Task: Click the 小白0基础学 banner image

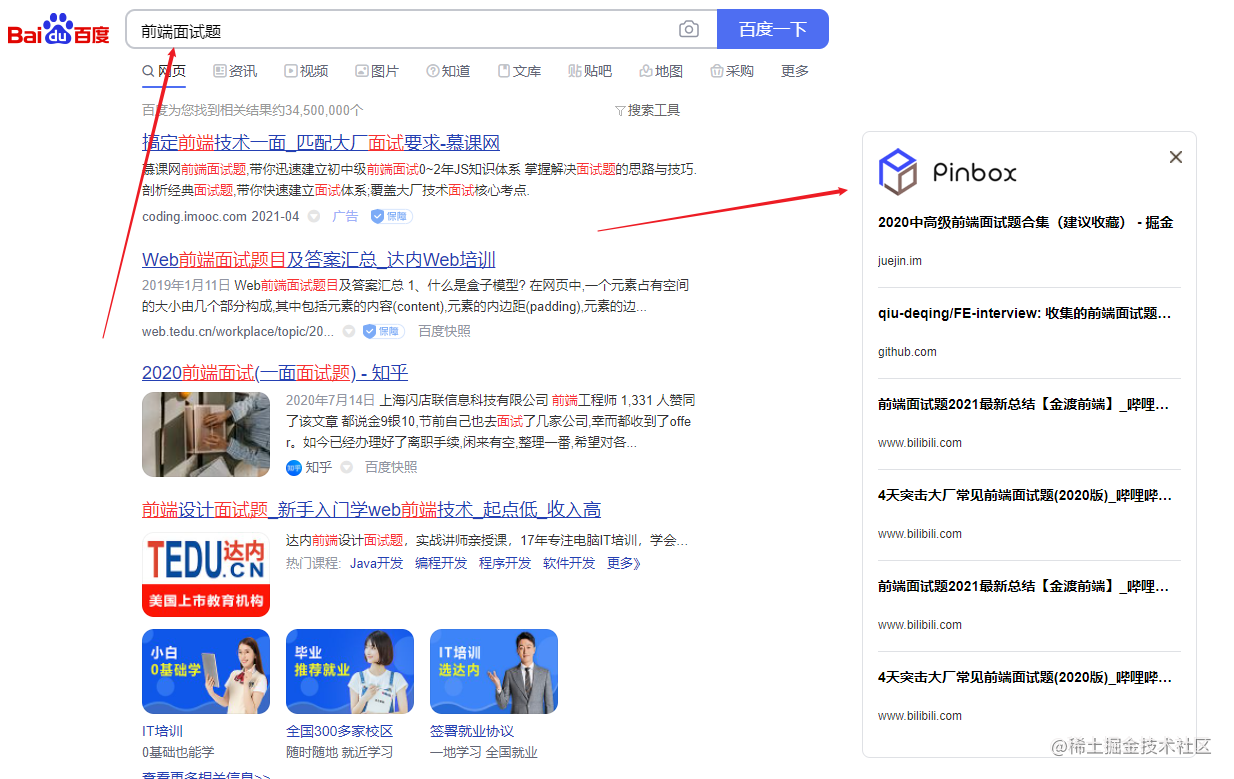Action: click(x=206, y=671)
